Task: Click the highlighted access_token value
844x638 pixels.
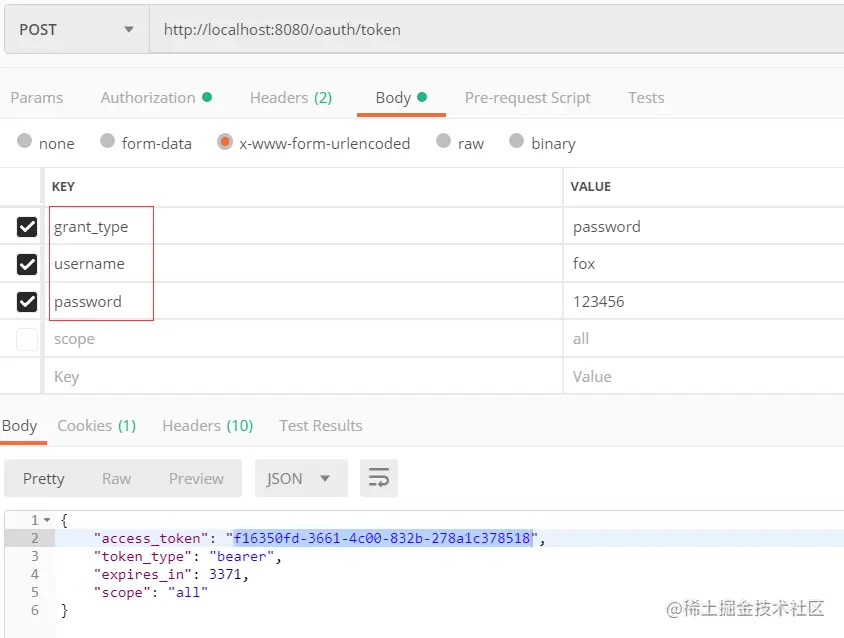Action: pos(382,538)
